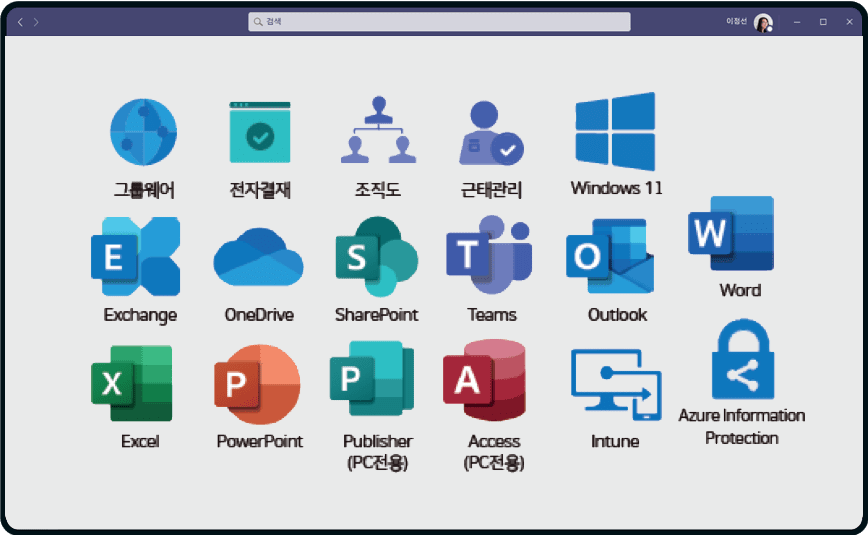Screen dimensions: 868x535
Task: Select the 근태관리 attendance icon
Action: click(x=490, y=133)
